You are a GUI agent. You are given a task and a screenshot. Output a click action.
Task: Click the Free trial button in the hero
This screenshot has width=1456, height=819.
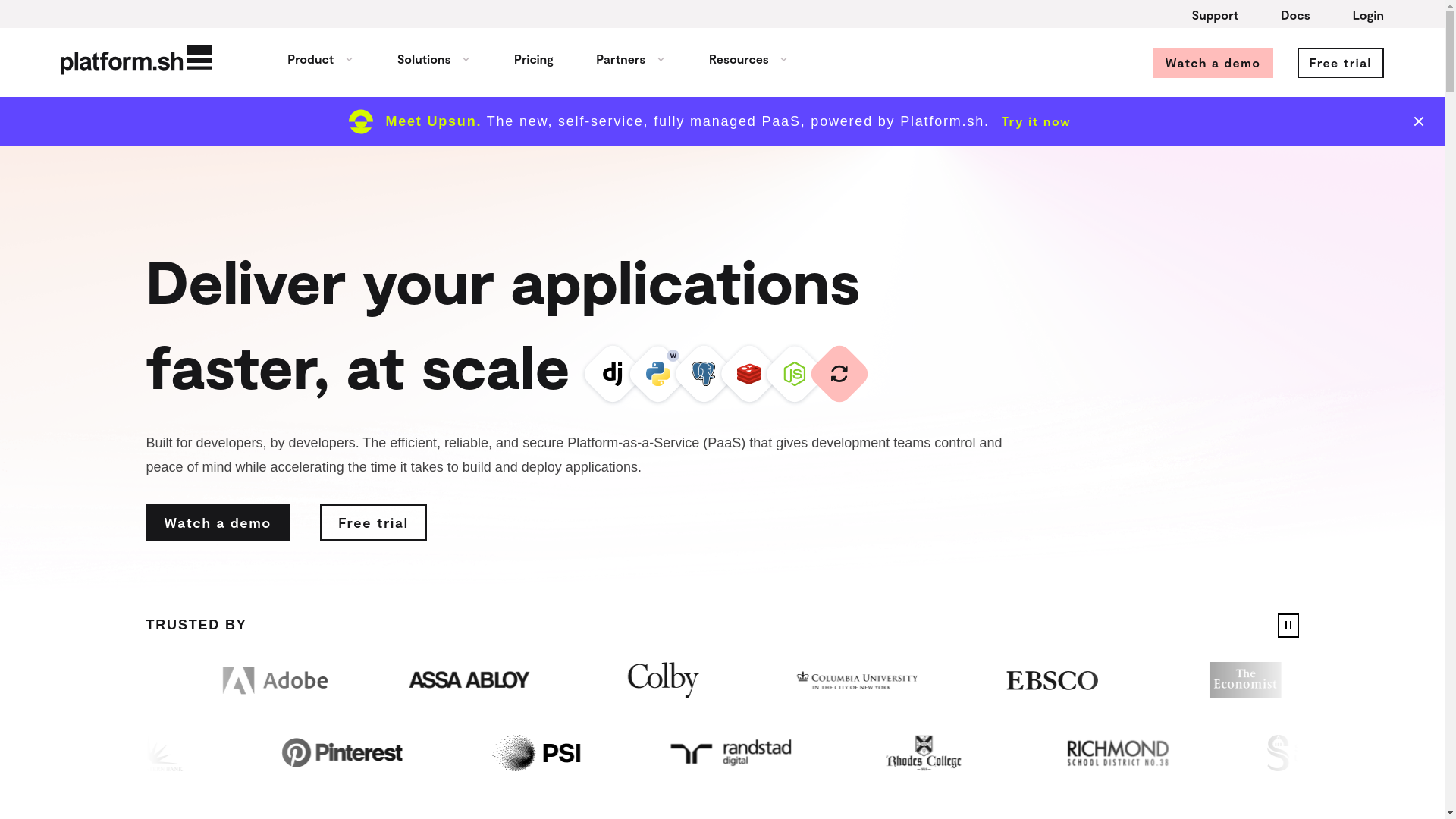(x=373, y=522)
